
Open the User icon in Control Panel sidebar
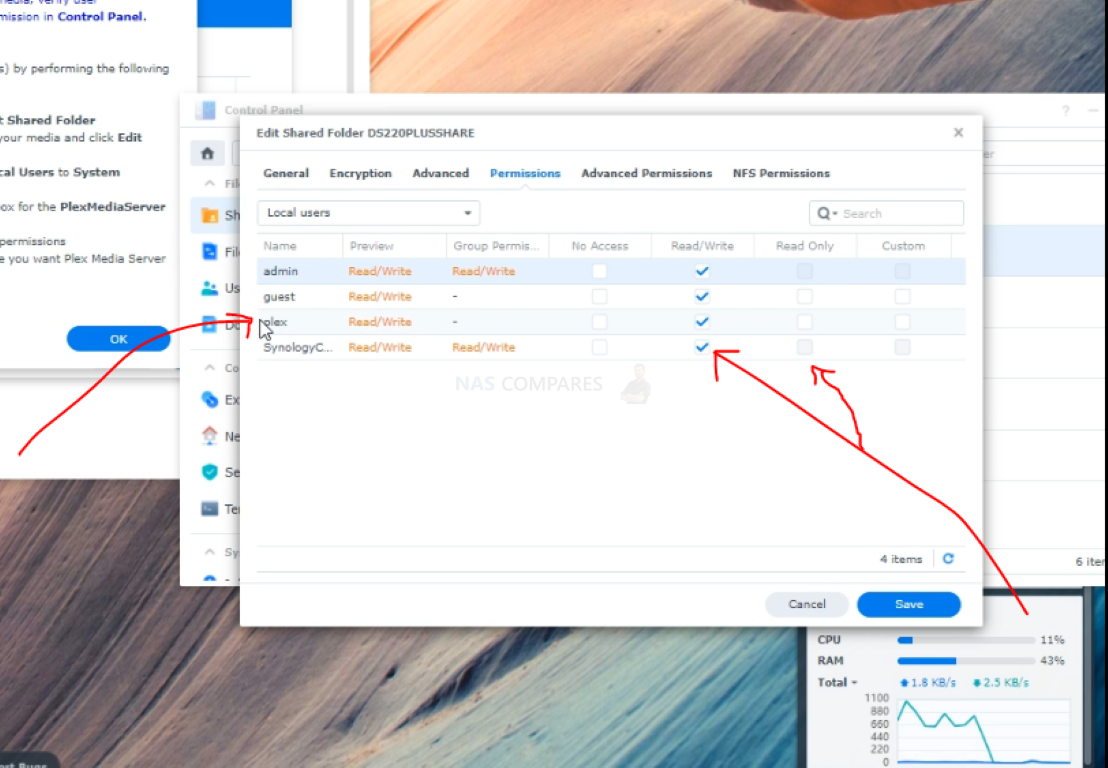(x=210, y=288)
